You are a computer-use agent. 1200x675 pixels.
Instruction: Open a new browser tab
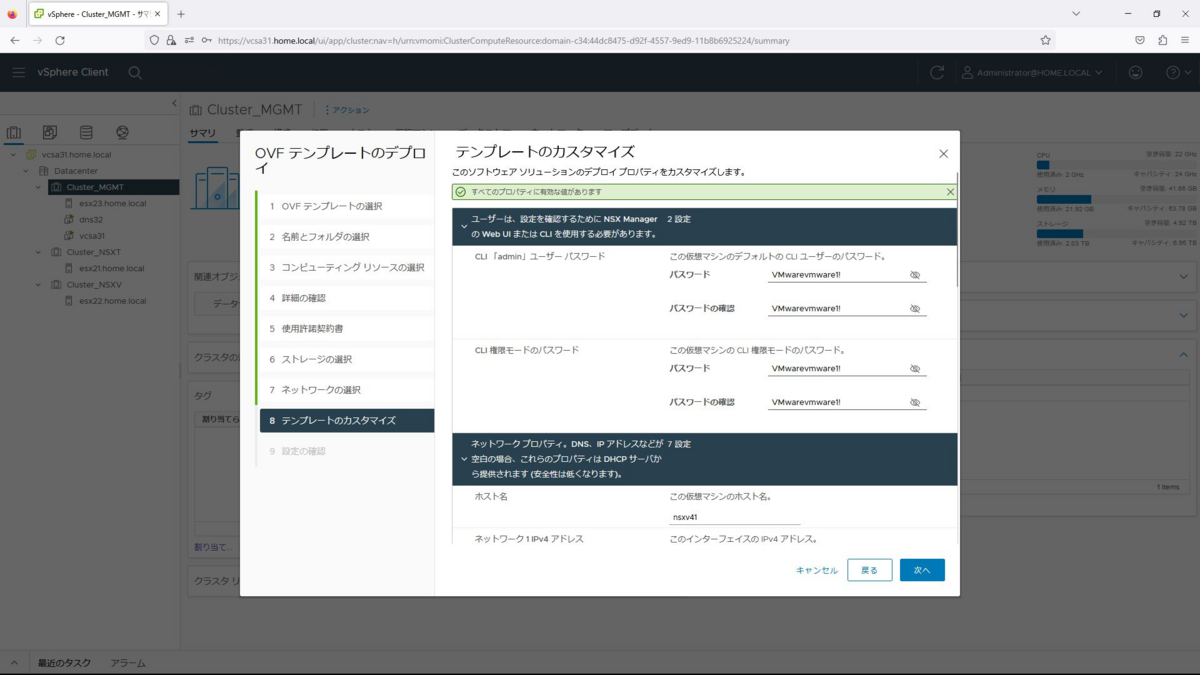click(181, 14)
